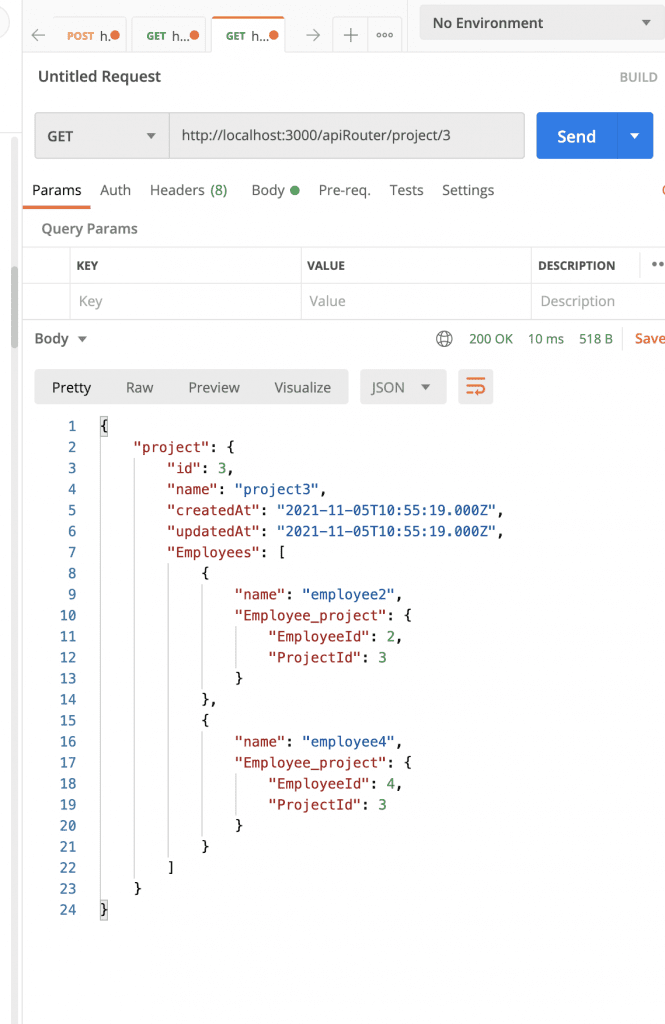Image resolution: width=665 pixels, height=1024 pixels.
Task: Switch to the Visualize response view
Action: pyautogui.click(x=302, y=387)
